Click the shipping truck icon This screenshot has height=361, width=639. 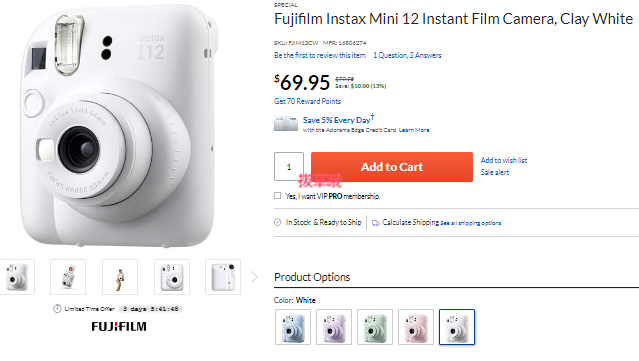tap(376, 223)
